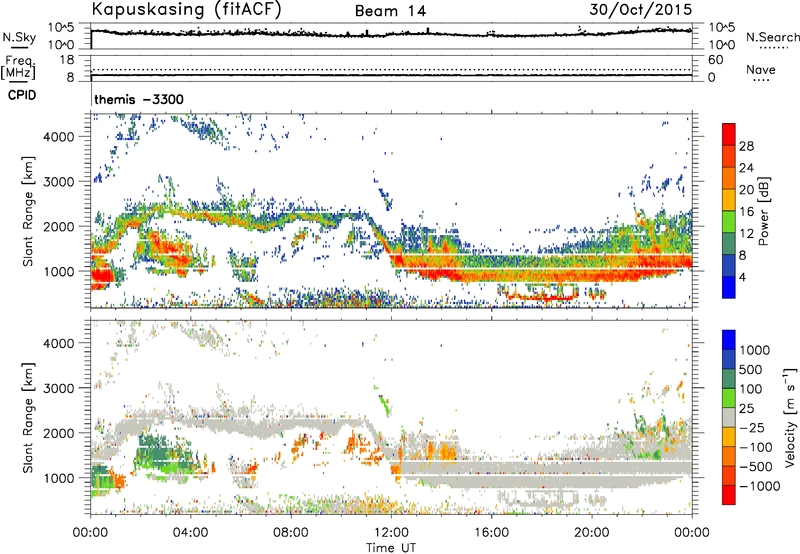Image resolution: width=800 pixels, height=554 pixels.
Task: Click the "4000" tick on the power panel
Action: click(x=58, y=137)
